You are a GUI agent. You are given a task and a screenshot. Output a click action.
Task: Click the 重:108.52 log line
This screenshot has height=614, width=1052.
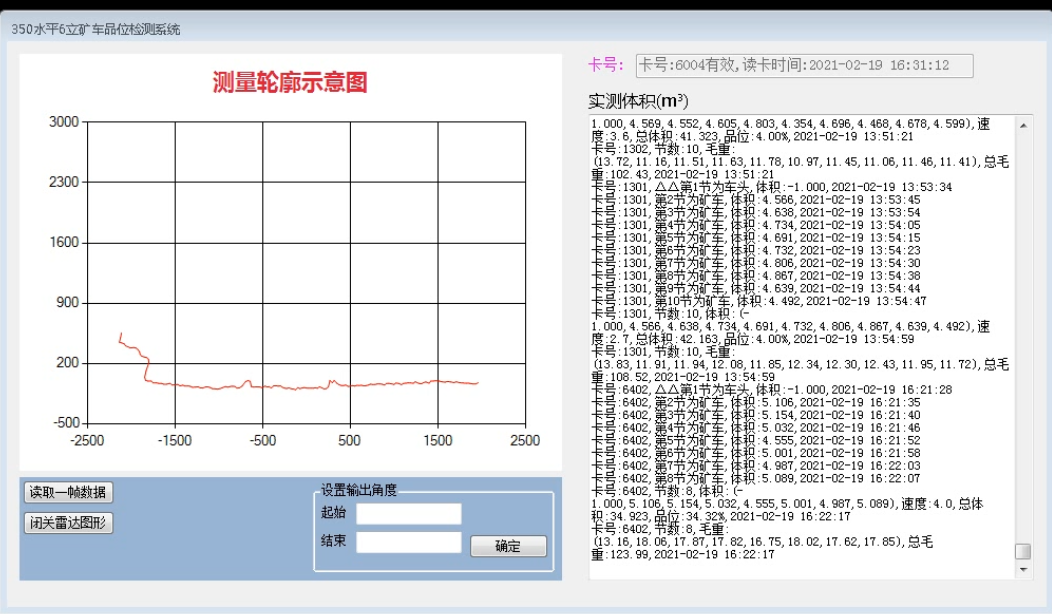[x=682, y=377]
